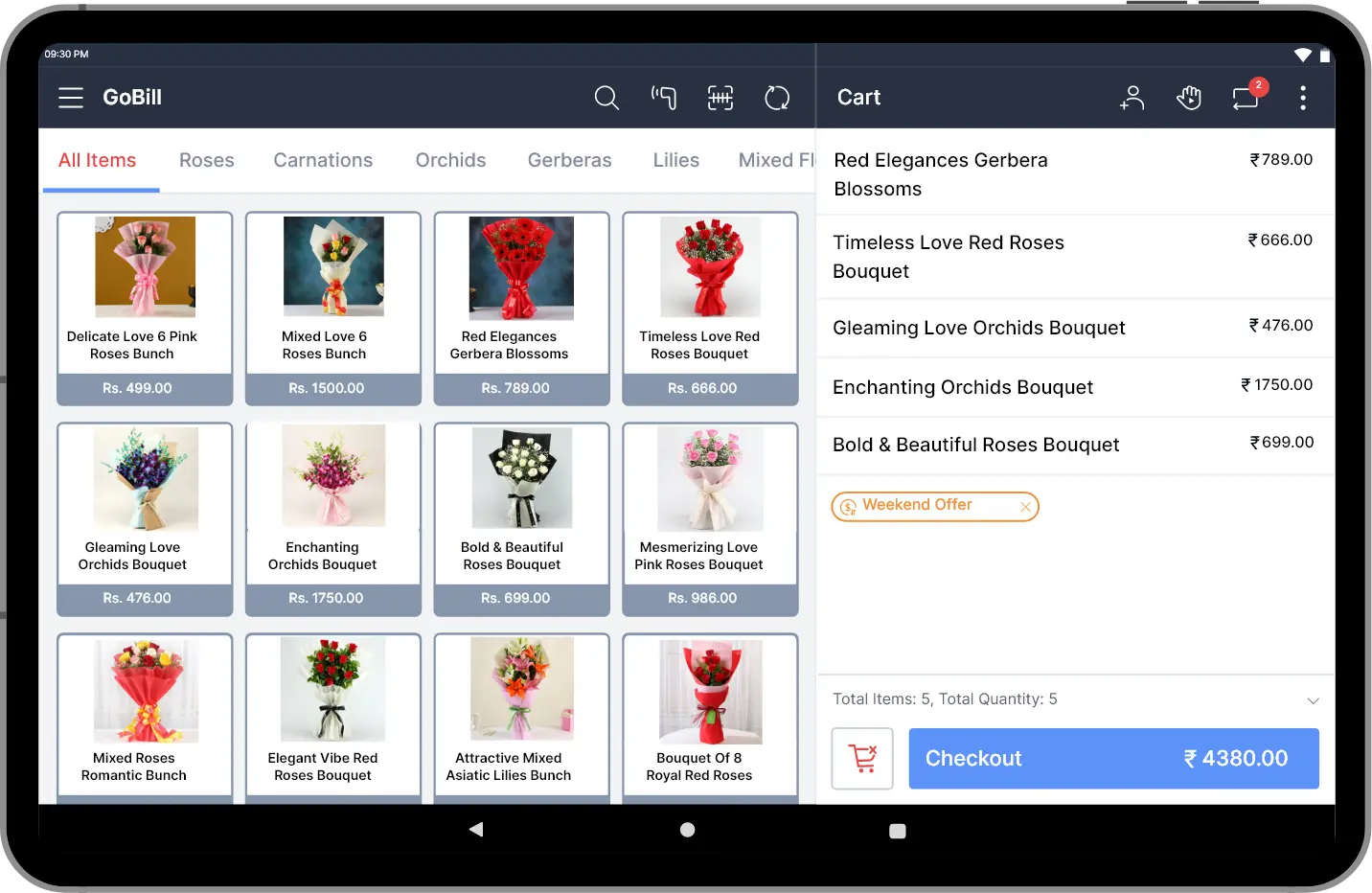Viewport: 1372px width, 893px height.
Task: Open the barcode scan frame
Action: point(720,98)
